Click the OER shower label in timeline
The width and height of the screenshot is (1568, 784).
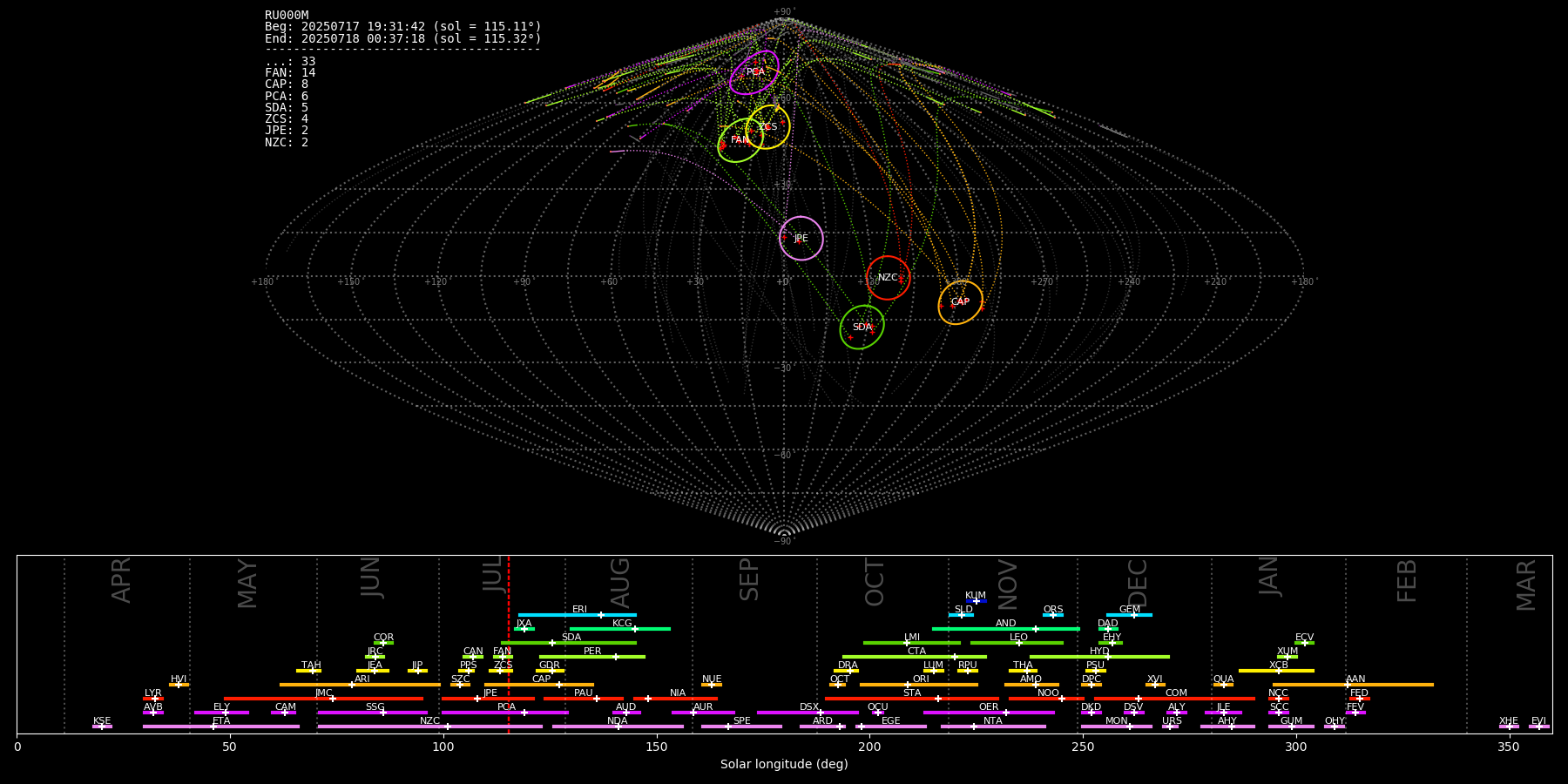[989, 707]
